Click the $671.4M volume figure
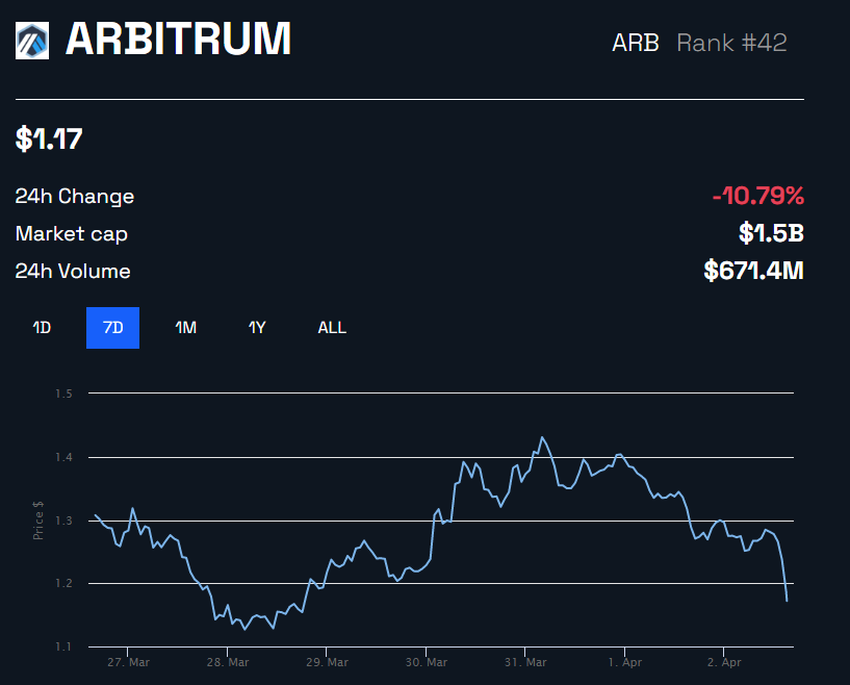 coord(751,271)
